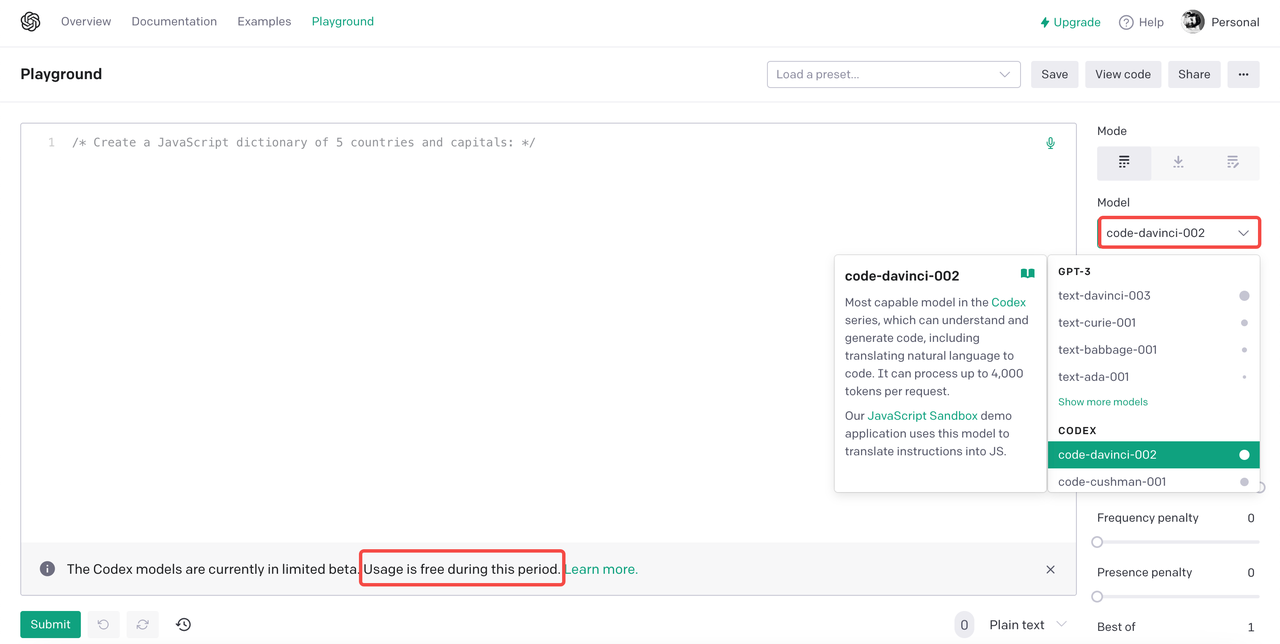Click the Upgrade lightning bolt icon
1280x644 pixels.
[1045, 22]
